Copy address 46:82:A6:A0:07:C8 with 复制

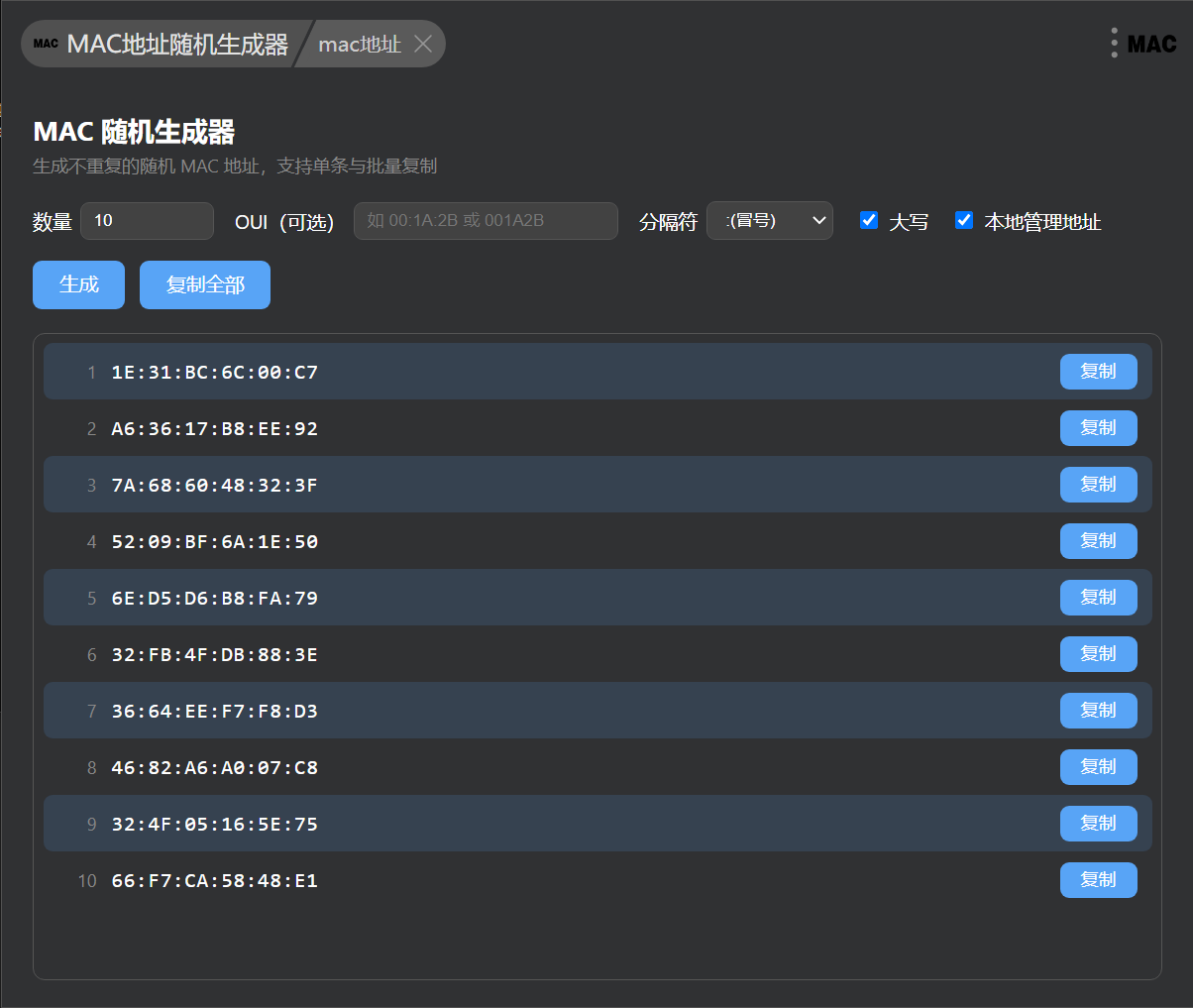click(x=1099, y=767)
